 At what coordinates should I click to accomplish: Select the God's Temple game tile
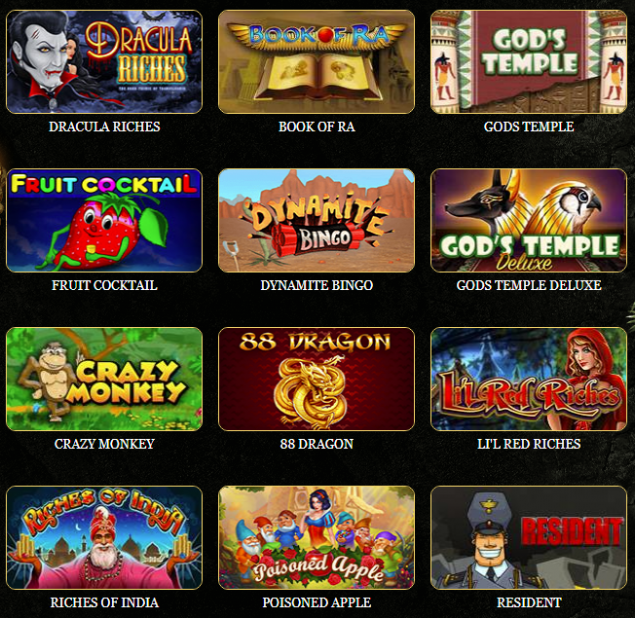(528, 62)
